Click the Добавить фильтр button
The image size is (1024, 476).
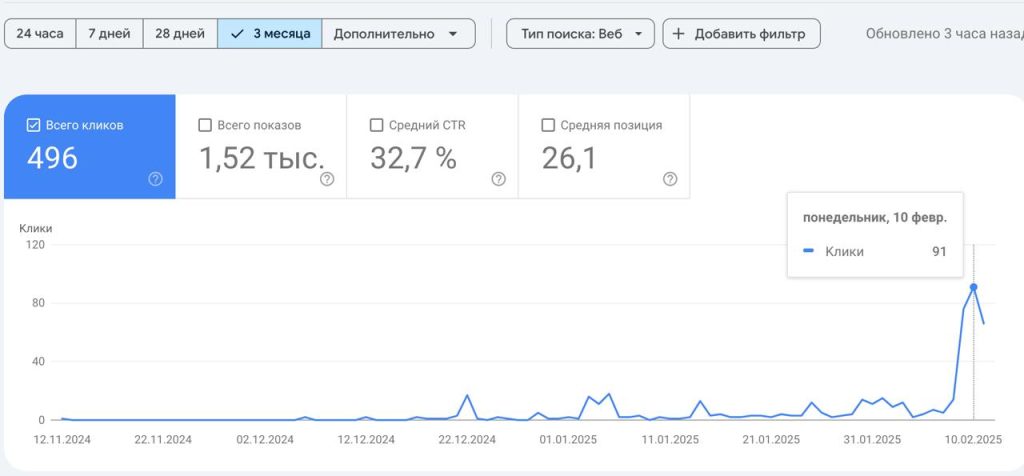741,34
